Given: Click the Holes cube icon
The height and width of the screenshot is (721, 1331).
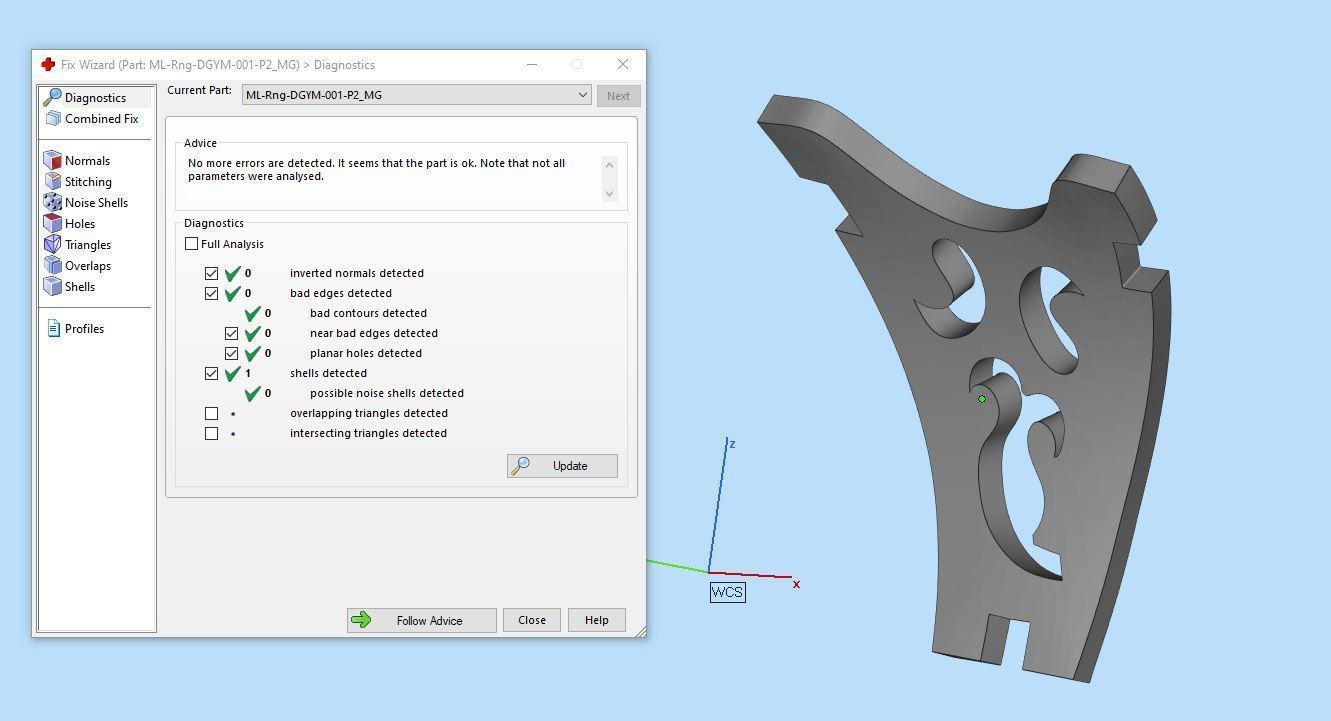Looking at the screenshot, I should tap(53, 223).
